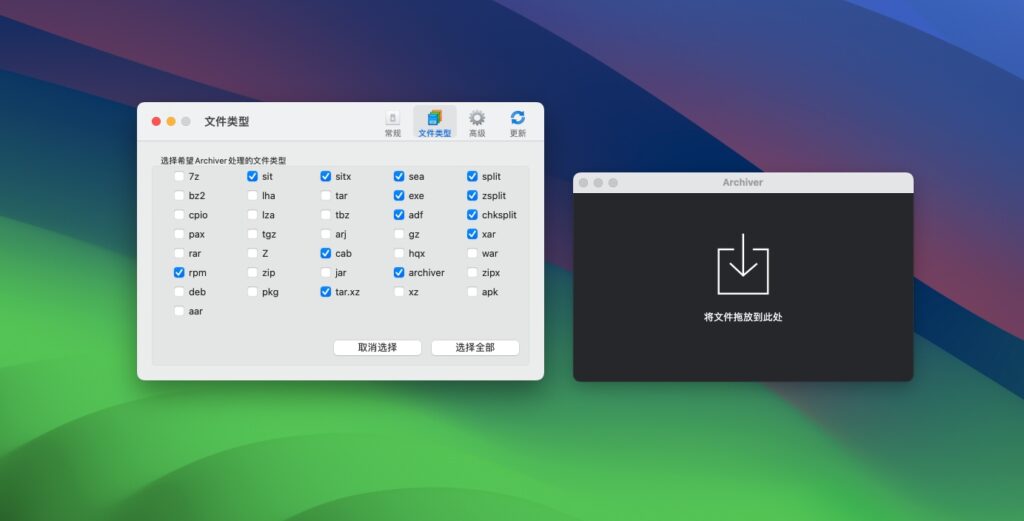
Task: Minimize the 文件类型 preferences window
Action: click(171, 121)
